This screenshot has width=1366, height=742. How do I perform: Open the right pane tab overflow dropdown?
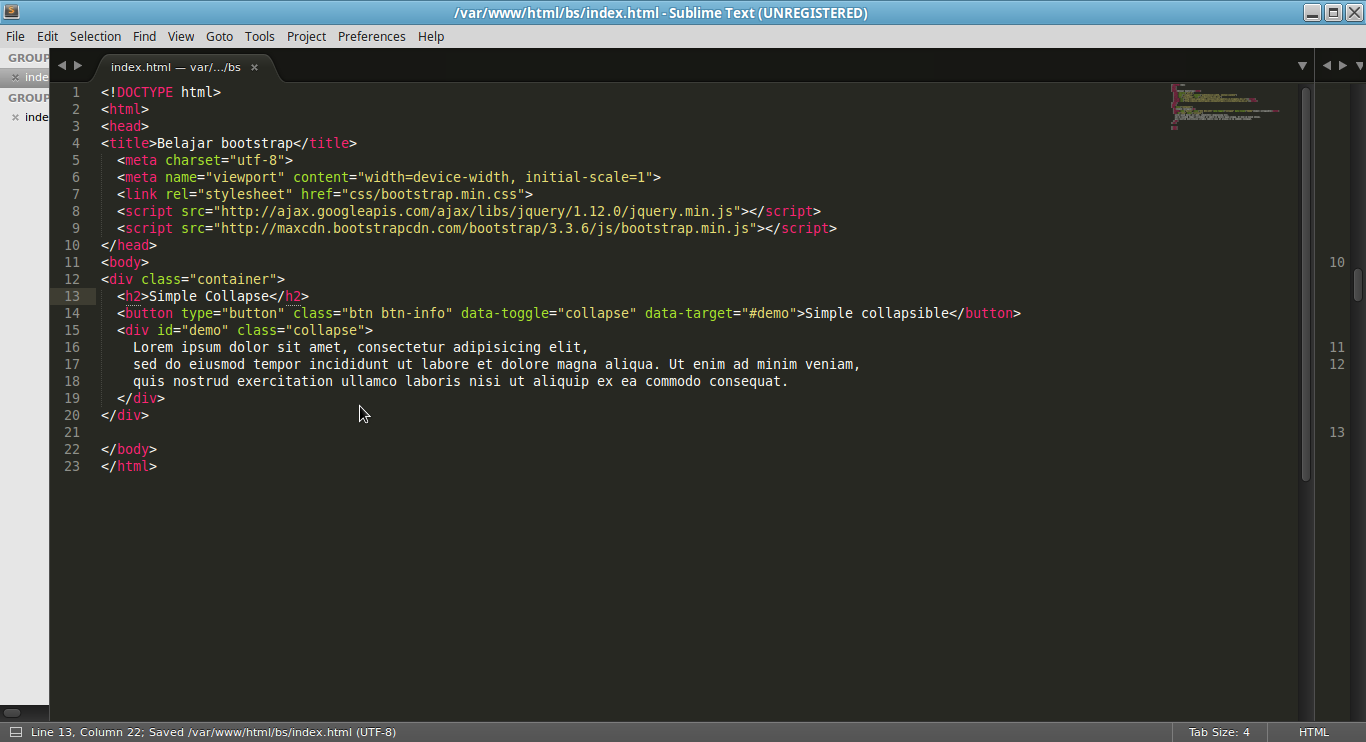click(1359, 65)
